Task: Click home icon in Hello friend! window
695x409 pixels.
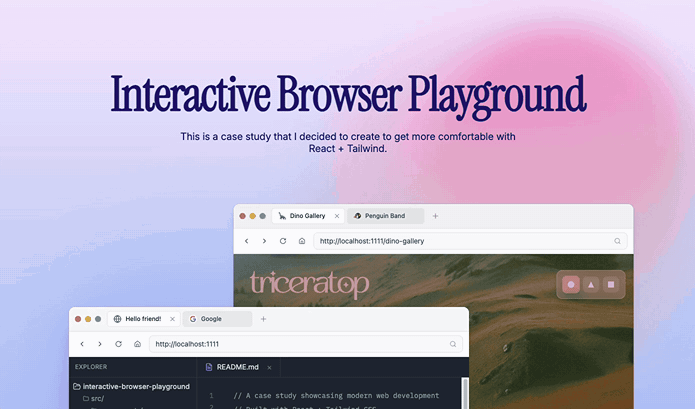Action: (x=137, y=344)
